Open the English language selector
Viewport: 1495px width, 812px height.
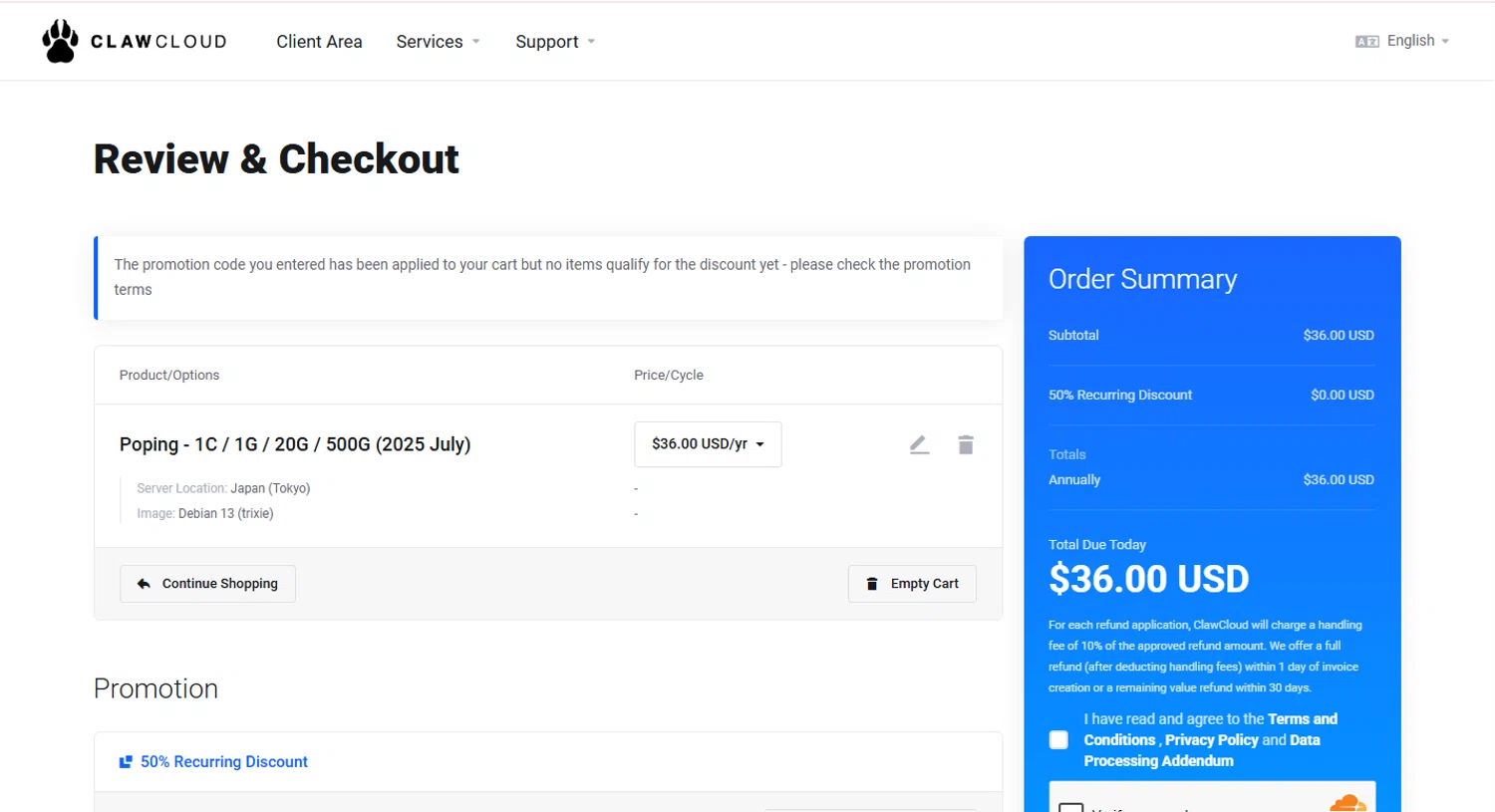(x=1402, y=41)
